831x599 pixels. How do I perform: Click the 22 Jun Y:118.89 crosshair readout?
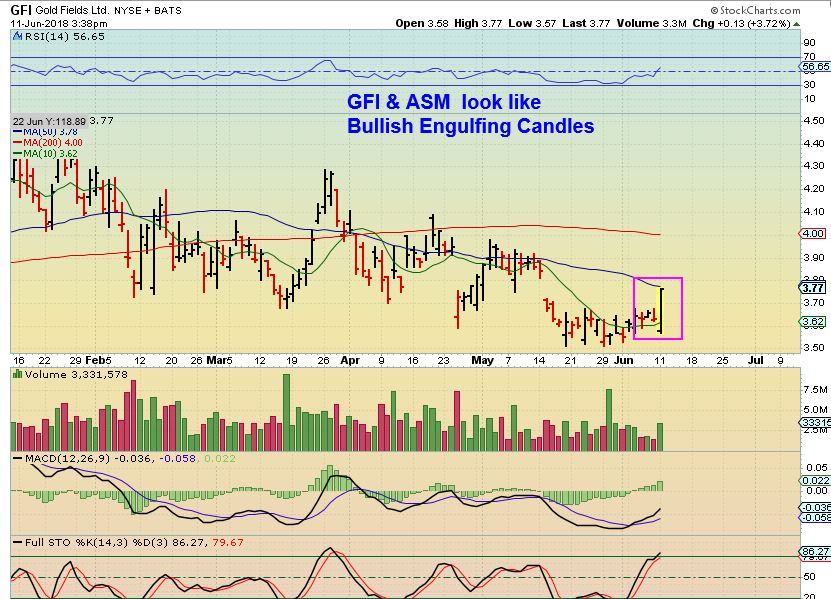[49, 121]
